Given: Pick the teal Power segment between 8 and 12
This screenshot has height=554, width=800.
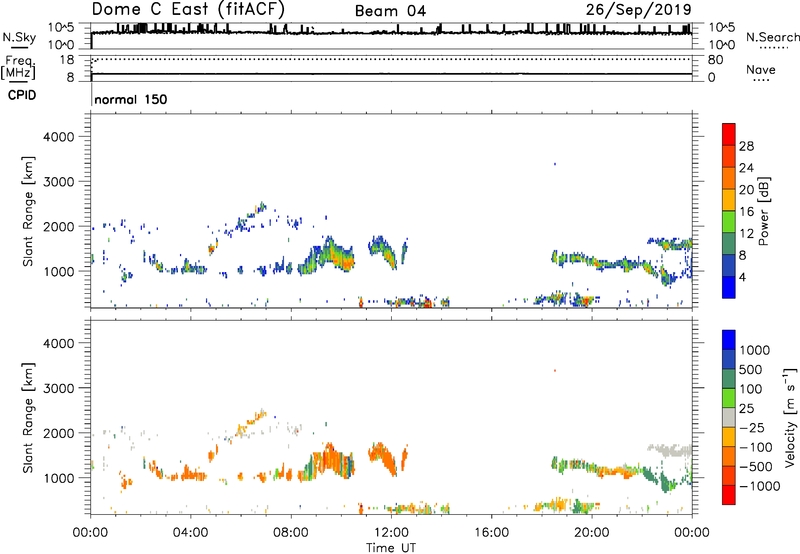Looking at the screenshot, I should point(729,244).
